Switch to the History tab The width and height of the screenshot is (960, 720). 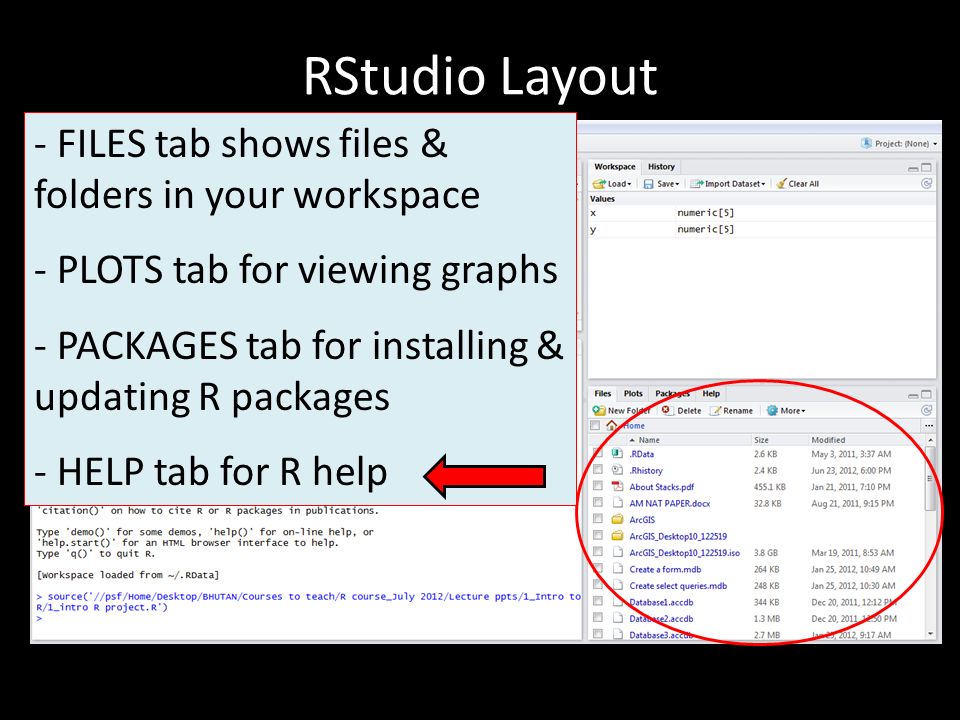coord(661,167)
